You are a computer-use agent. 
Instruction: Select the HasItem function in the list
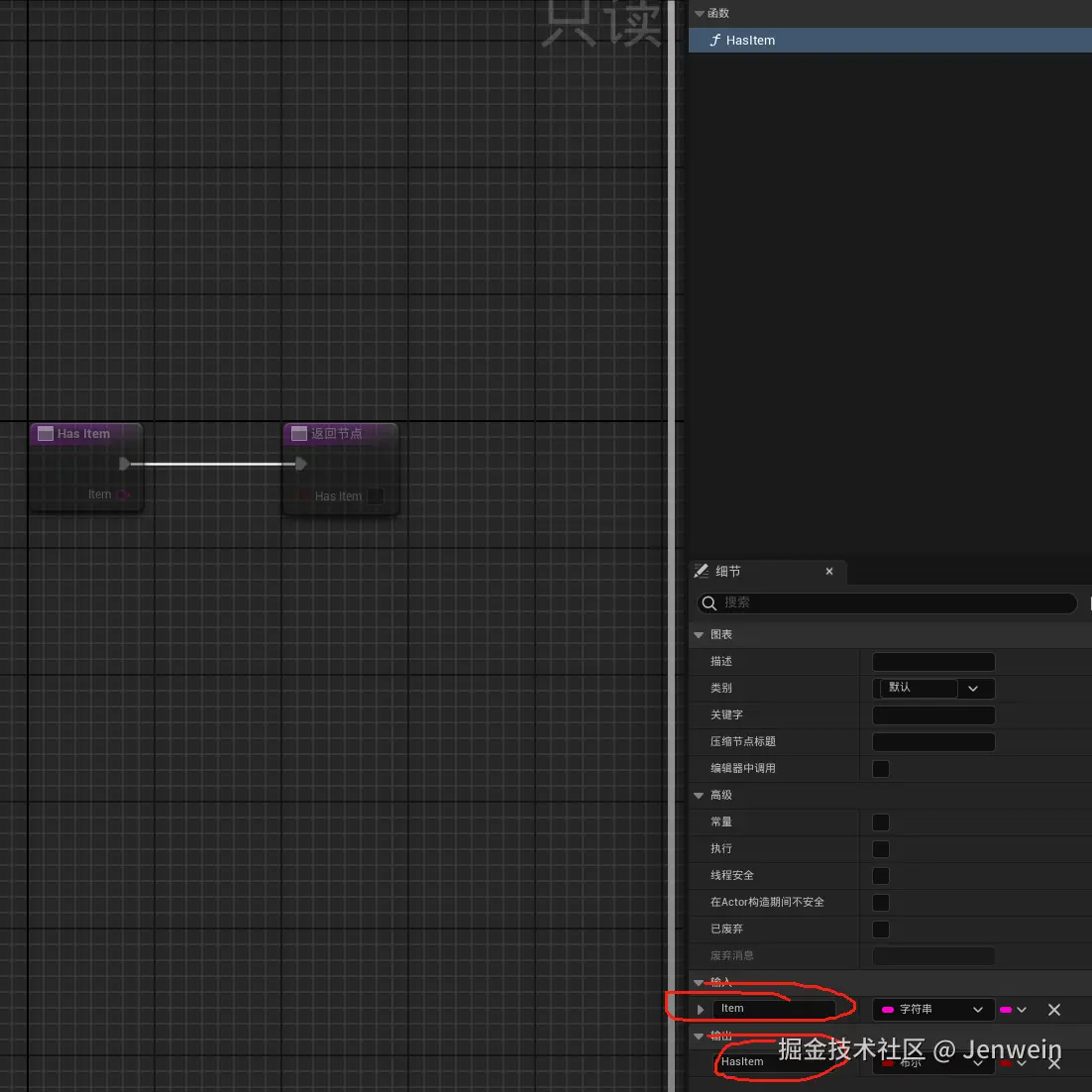tap(890, 41)
